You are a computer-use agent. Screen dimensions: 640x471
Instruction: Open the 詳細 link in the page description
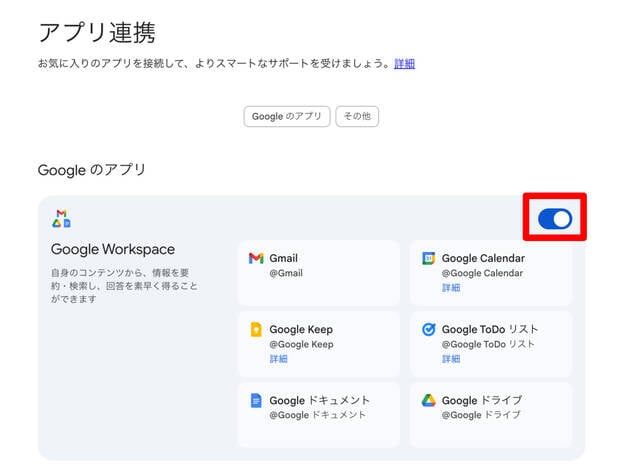click(404, 63)
